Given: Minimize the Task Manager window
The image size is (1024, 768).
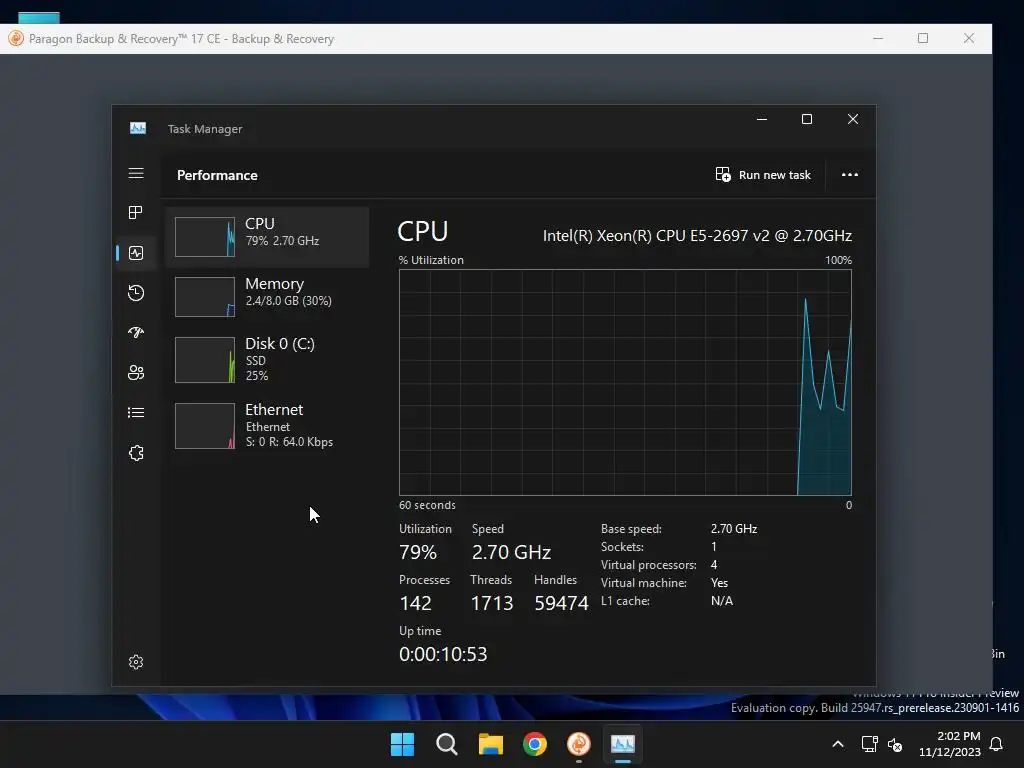Looking at the screenshot, I should (761, 120).
